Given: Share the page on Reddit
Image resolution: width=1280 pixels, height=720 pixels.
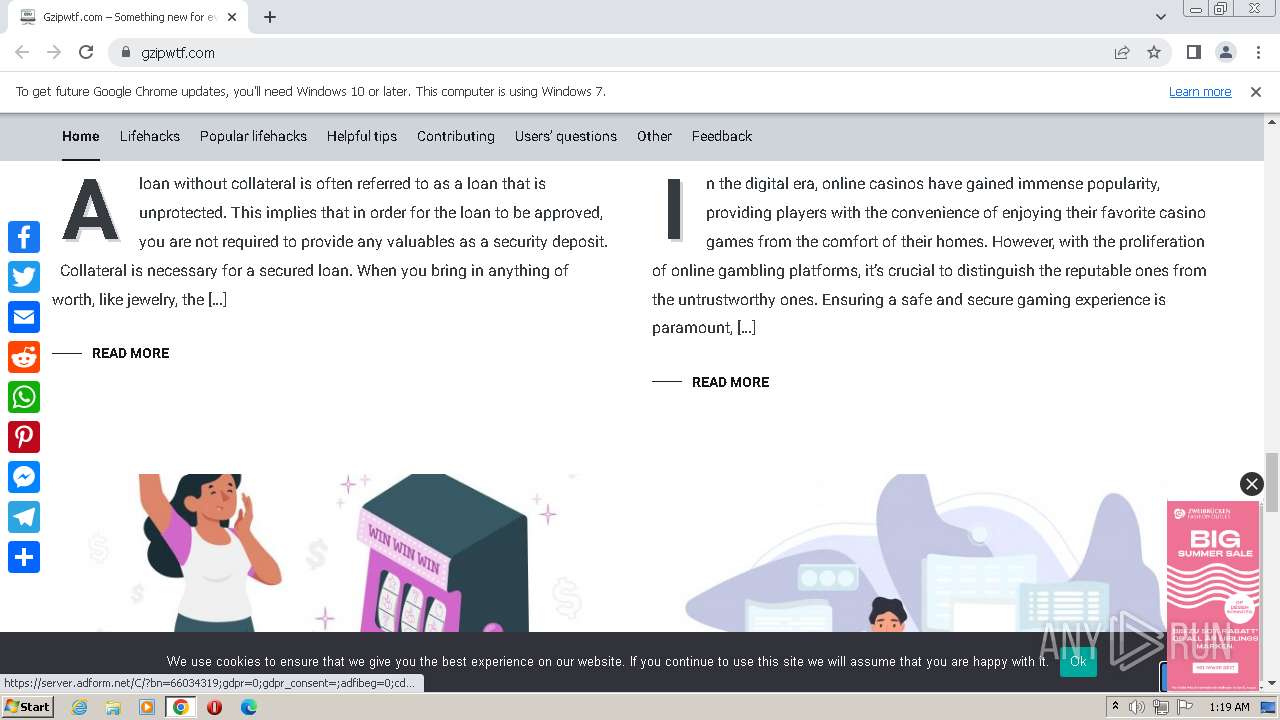Looking at the screenshot, I should (24, 357).
